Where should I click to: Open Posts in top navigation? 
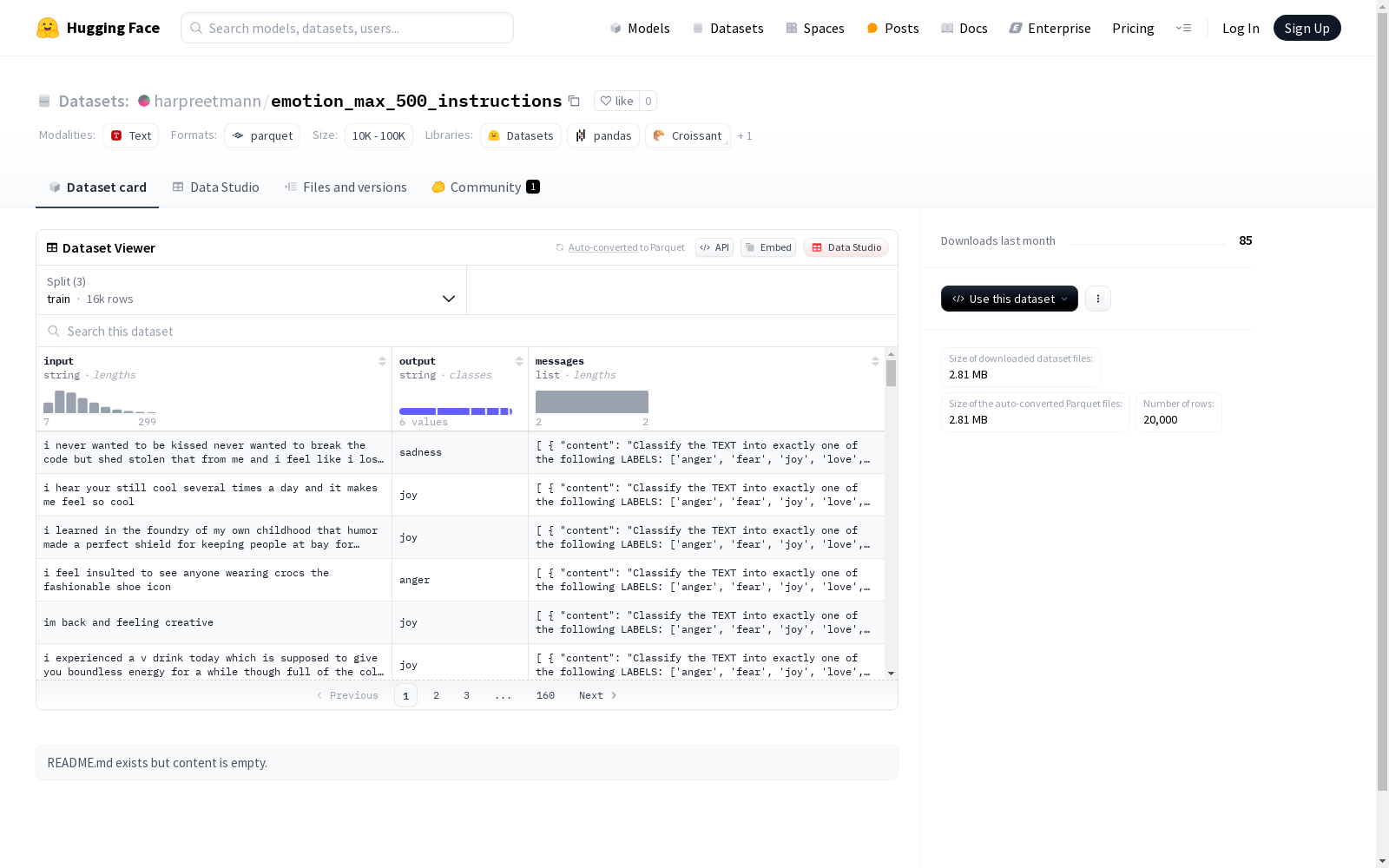892,28
